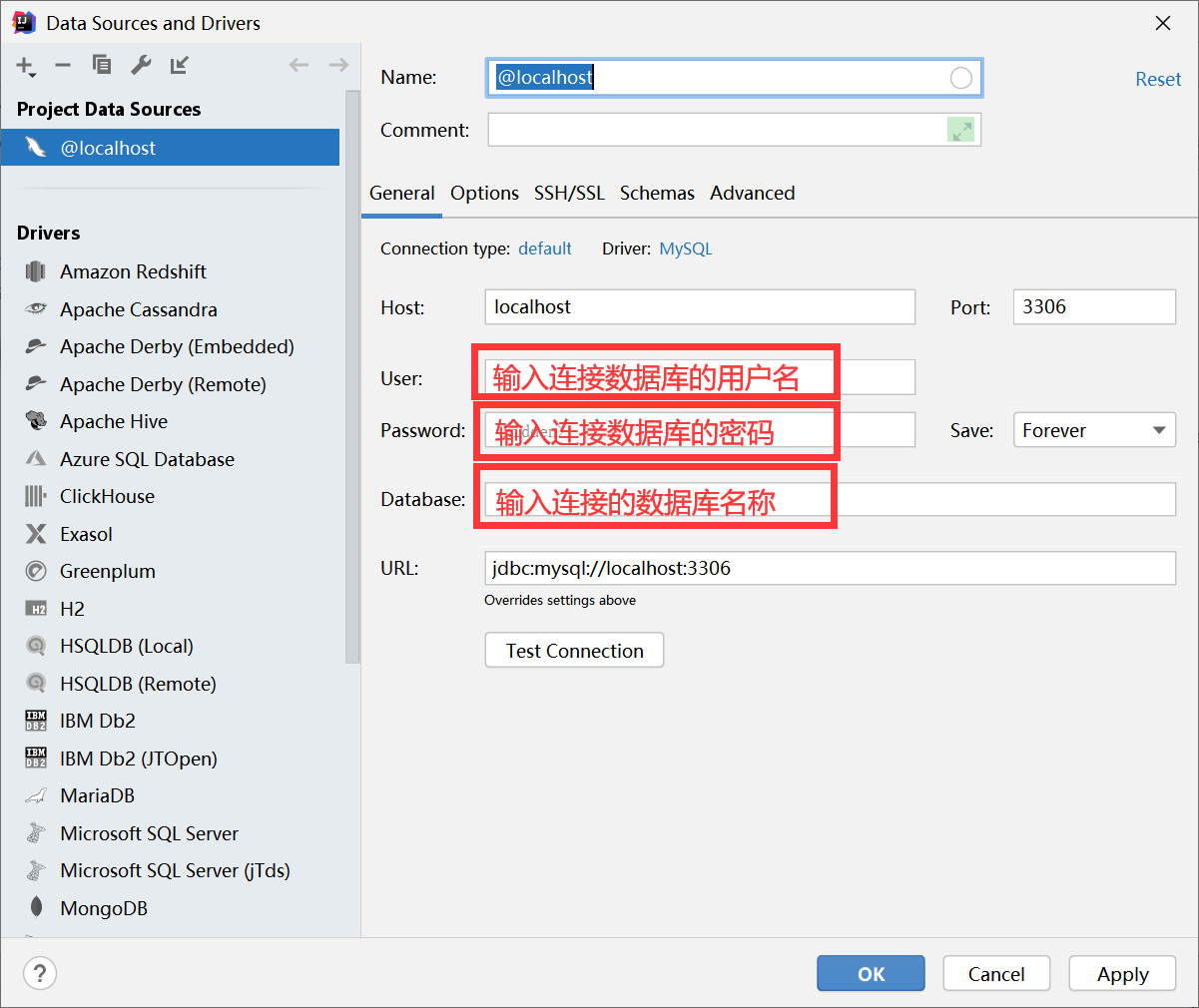Image resolution: width=1199 pixels, height=1008 pixels.
Task: Switch to the Options tab
Action: click(484, 193)
